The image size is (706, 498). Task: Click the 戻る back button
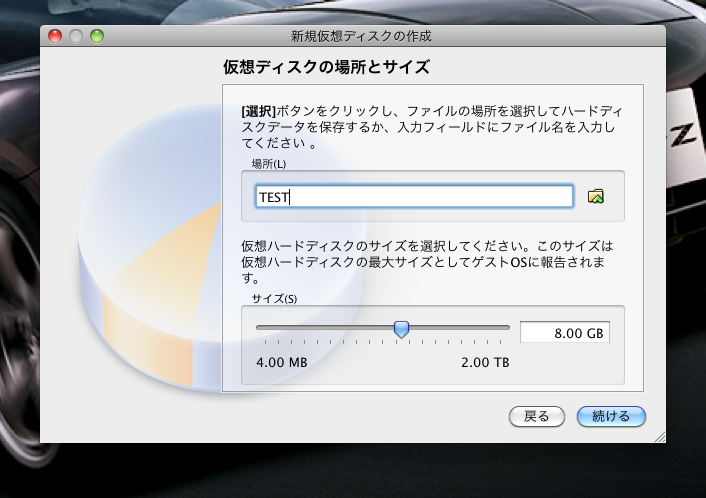tap(536, 416)
